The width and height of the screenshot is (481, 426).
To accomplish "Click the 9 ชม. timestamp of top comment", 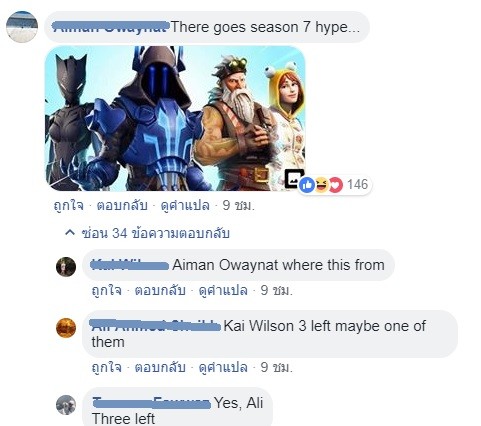I will pyautogui.click(x=239, y=205).
